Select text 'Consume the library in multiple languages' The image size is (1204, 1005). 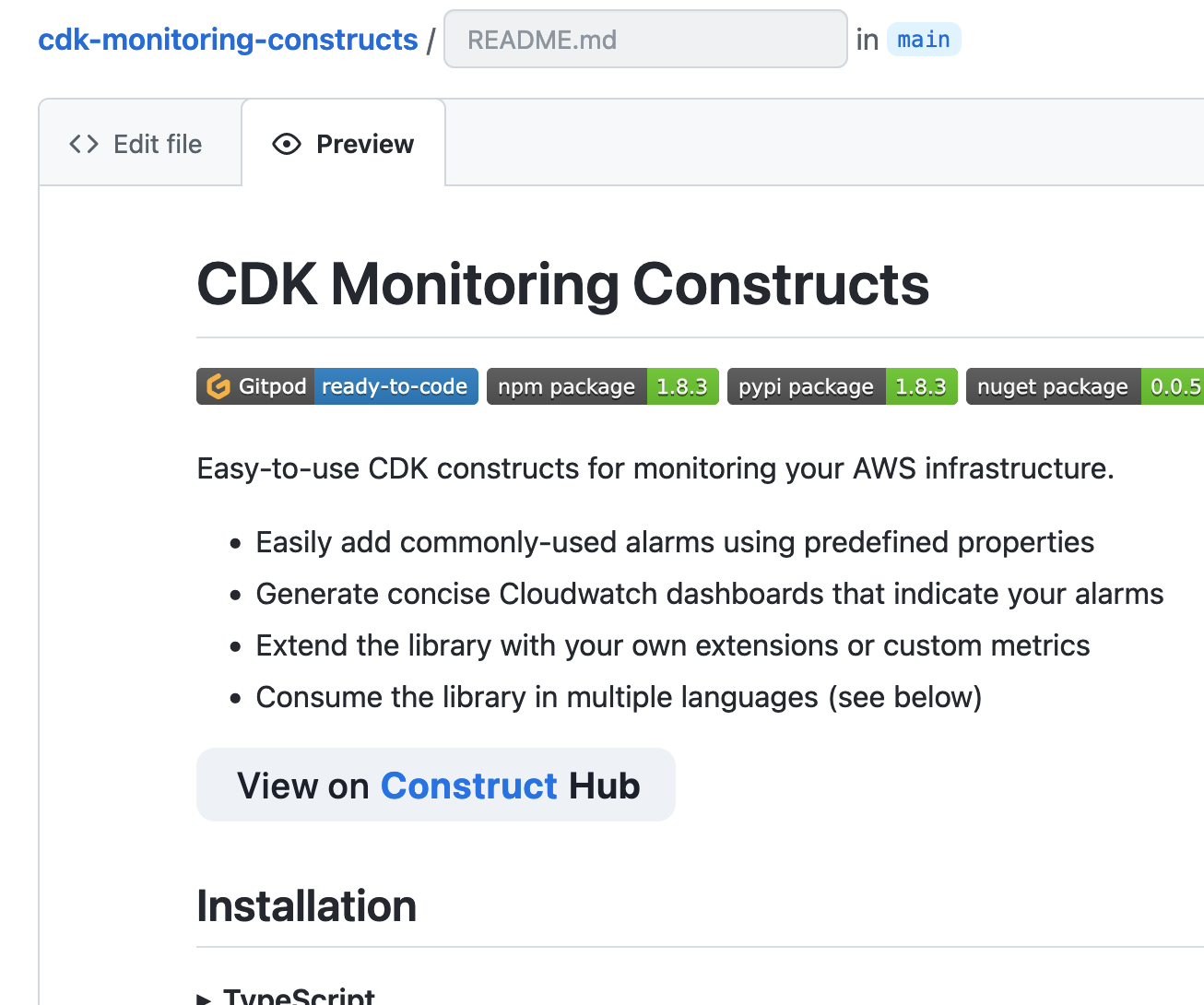click(x=537, y=697)
